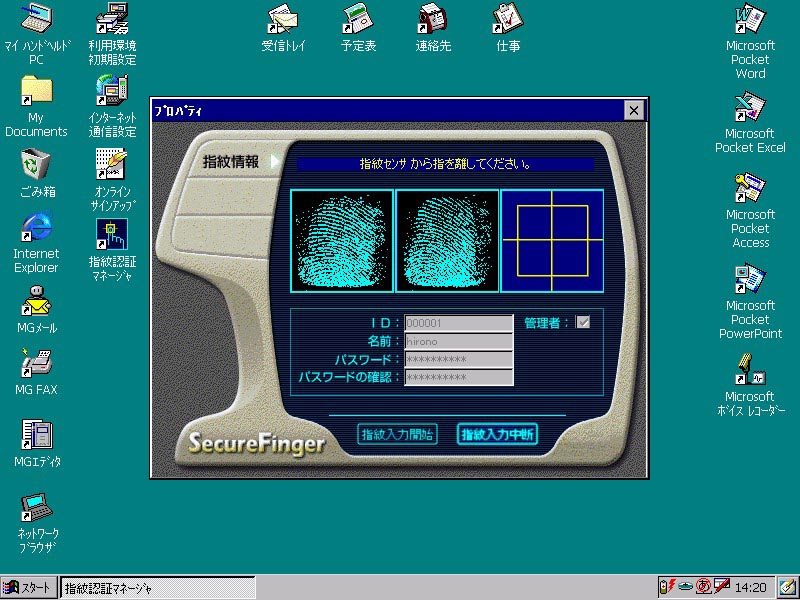Open the 受信トレイ inbox icon
This screenshot has width=800, height=600.
click(283, 19)
